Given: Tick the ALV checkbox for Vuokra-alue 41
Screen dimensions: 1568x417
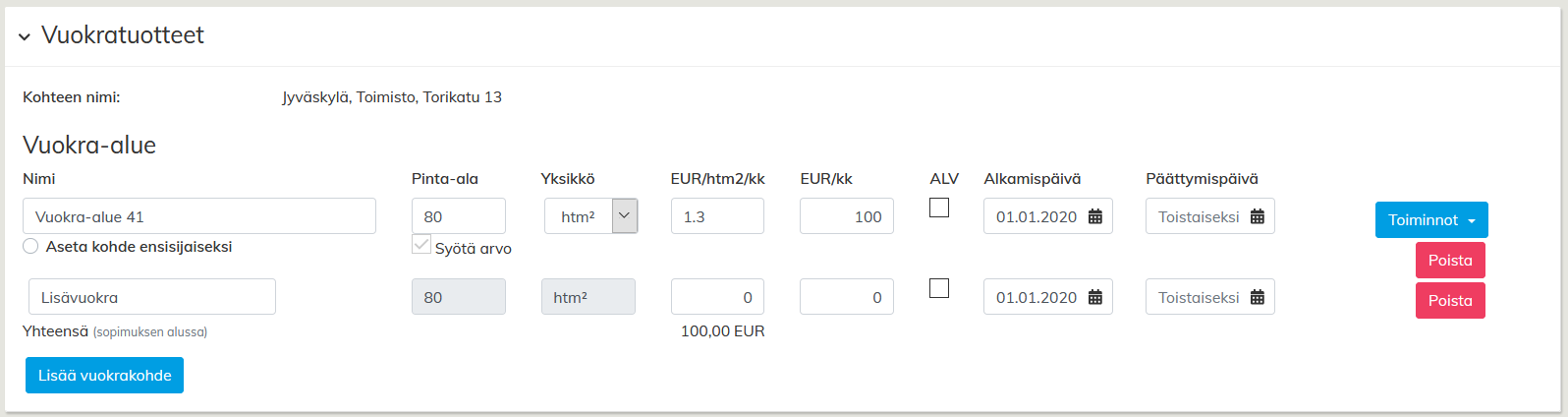Looking at the screenshot, I should [939, 208].
